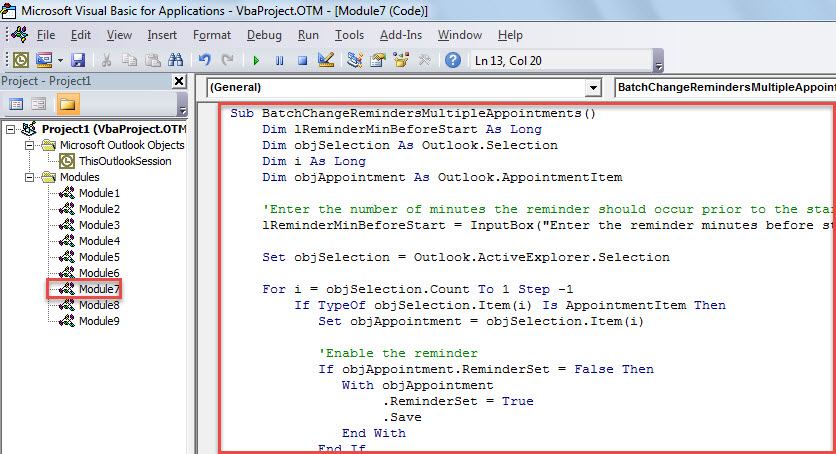Click the Break pause icon
Image resolution: width=836 pixels, height=454 pixels.
279,60
